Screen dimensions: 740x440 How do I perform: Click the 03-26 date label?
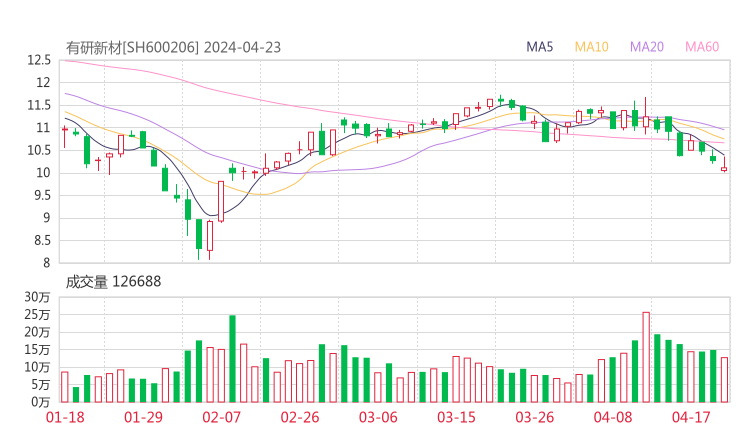pos(534,417)
